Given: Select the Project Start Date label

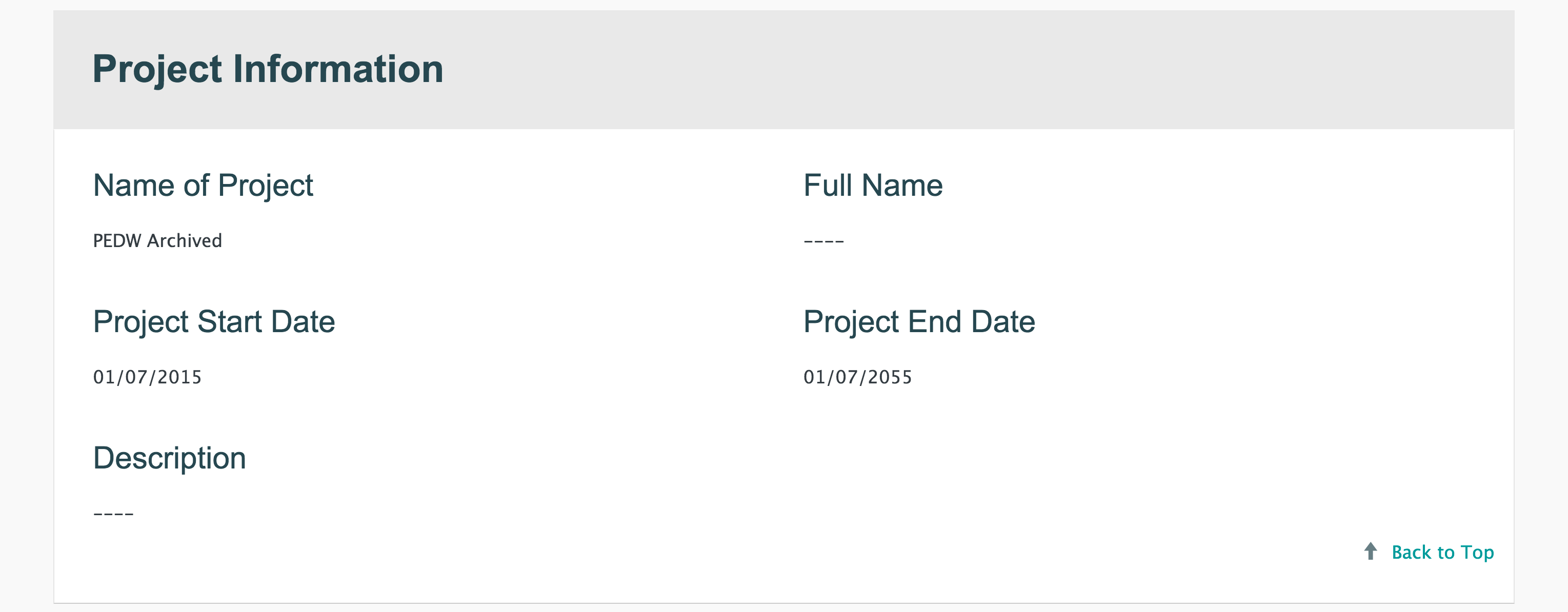Looking at the screenshot, I should [214, 322].
